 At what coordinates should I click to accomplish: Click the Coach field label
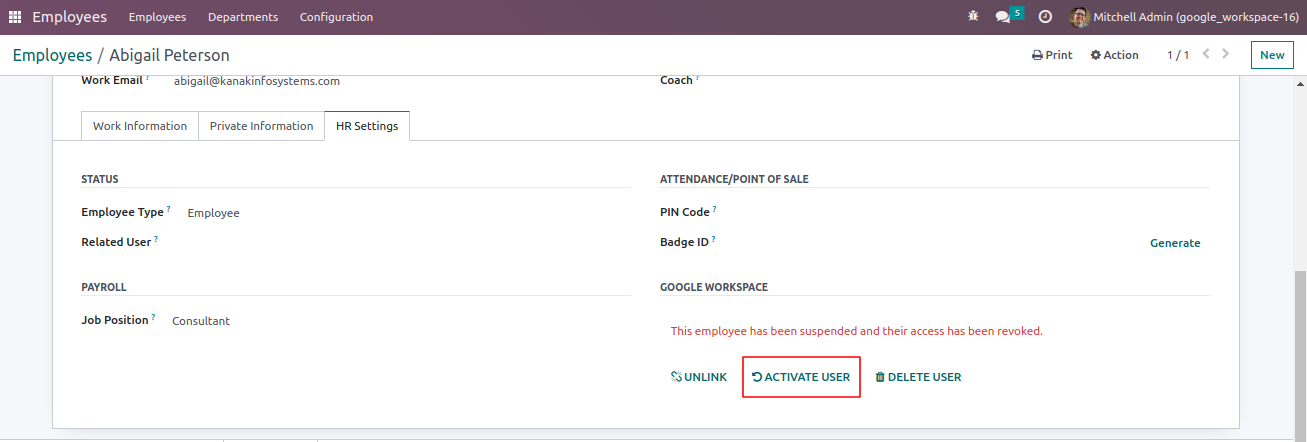point(676,80)
